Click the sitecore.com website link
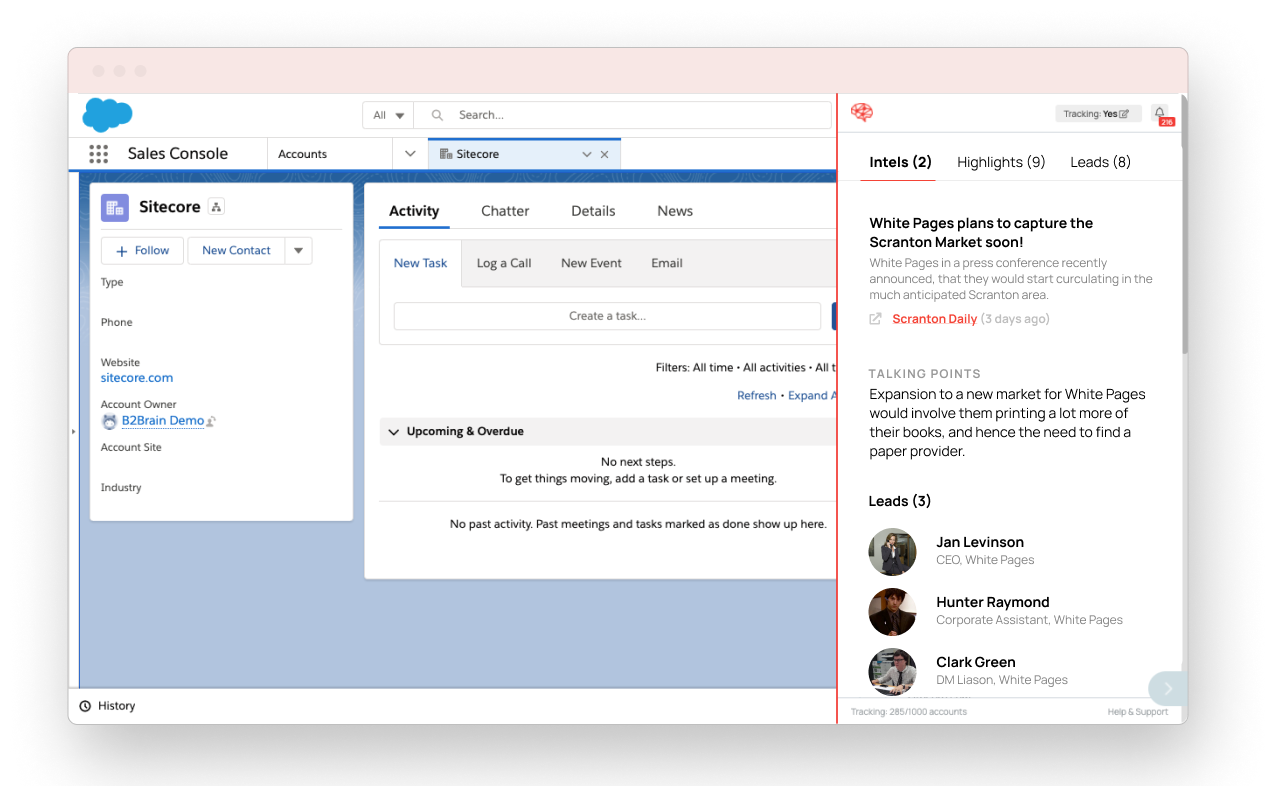Viewport: 1268px width, 786px height. (136, 378)
